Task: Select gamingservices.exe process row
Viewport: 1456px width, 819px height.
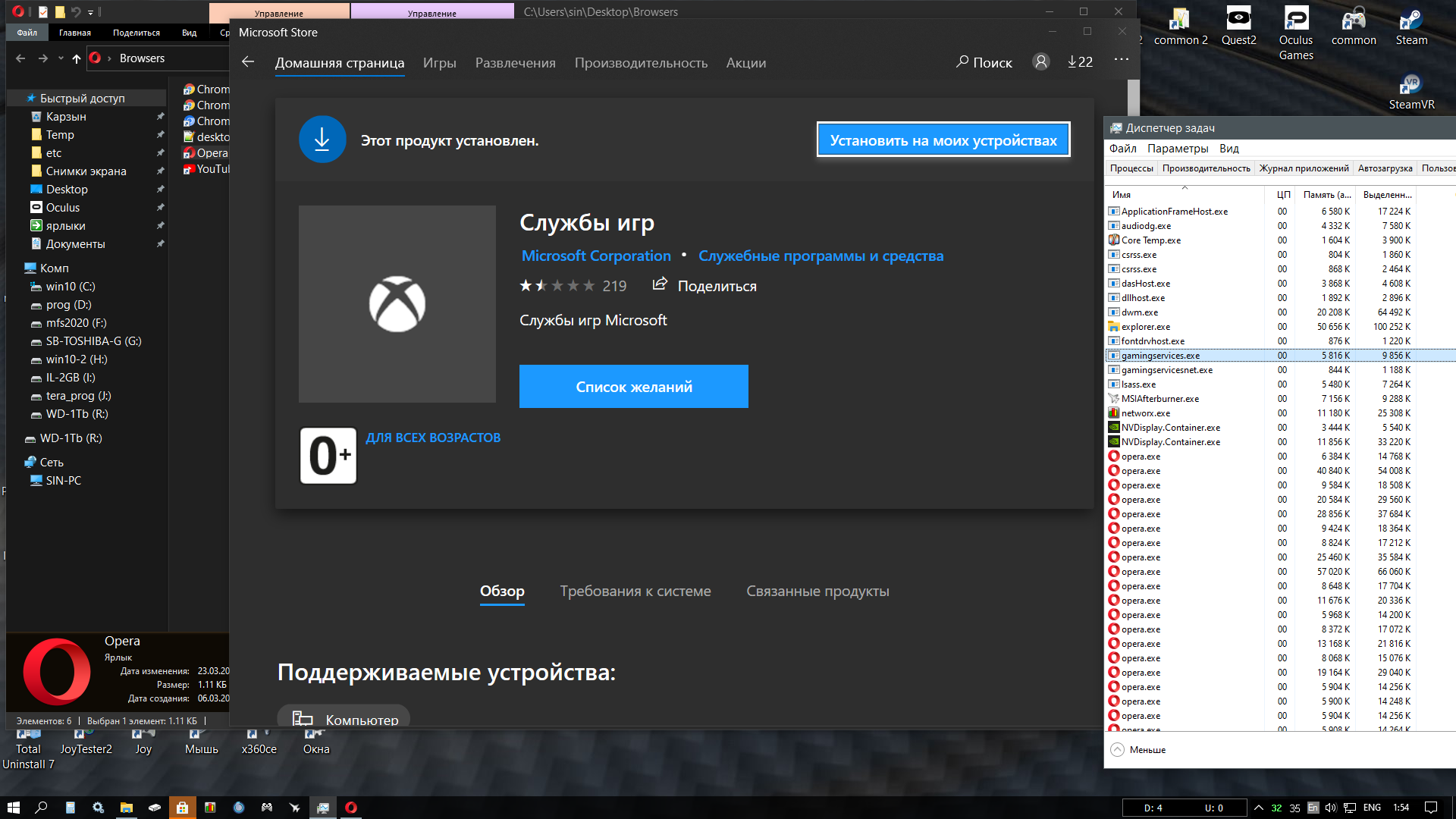Action: [x=1160, y=356]
